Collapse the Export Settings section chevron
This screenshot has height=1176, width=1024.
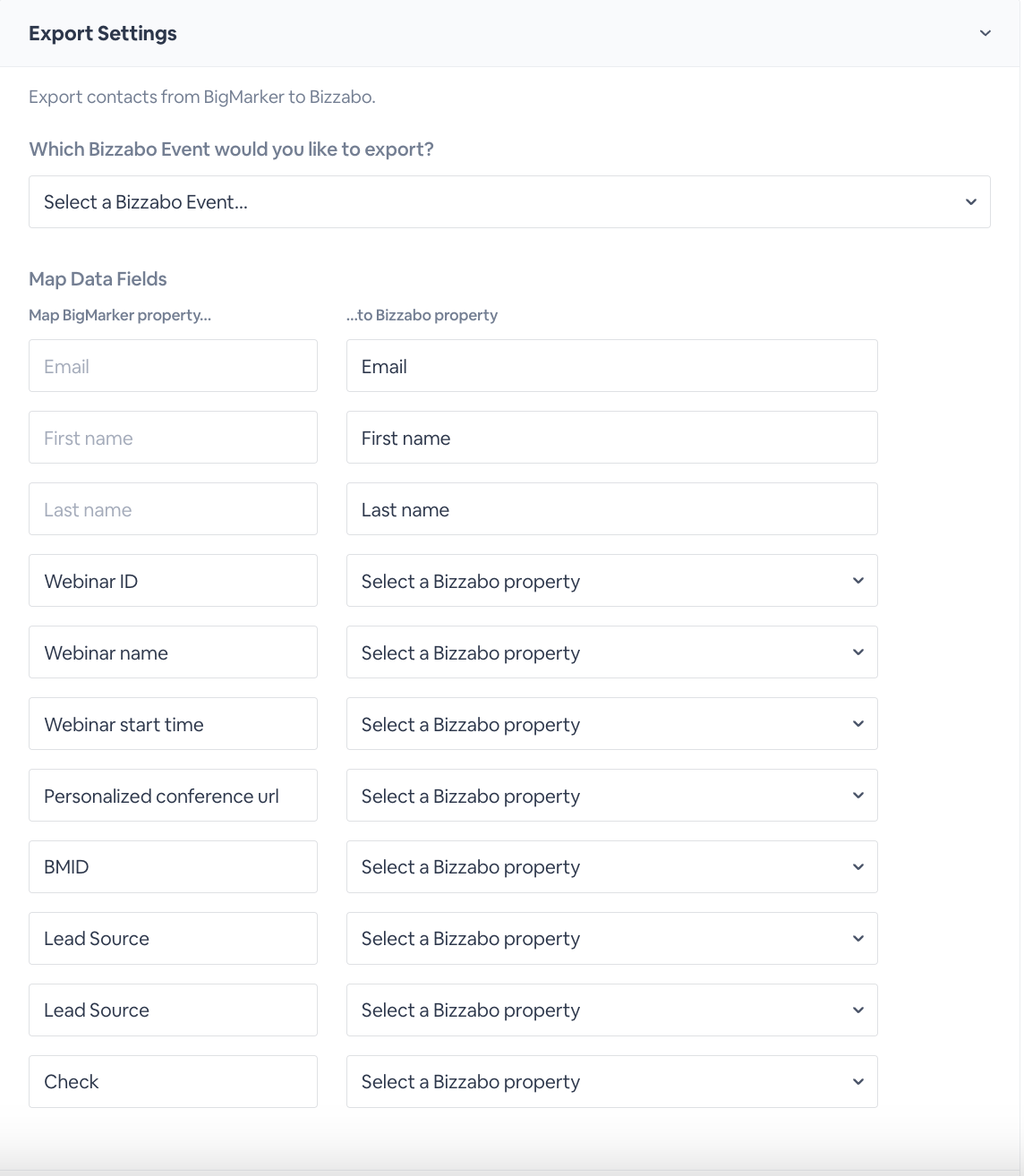(x=985, y=34)
